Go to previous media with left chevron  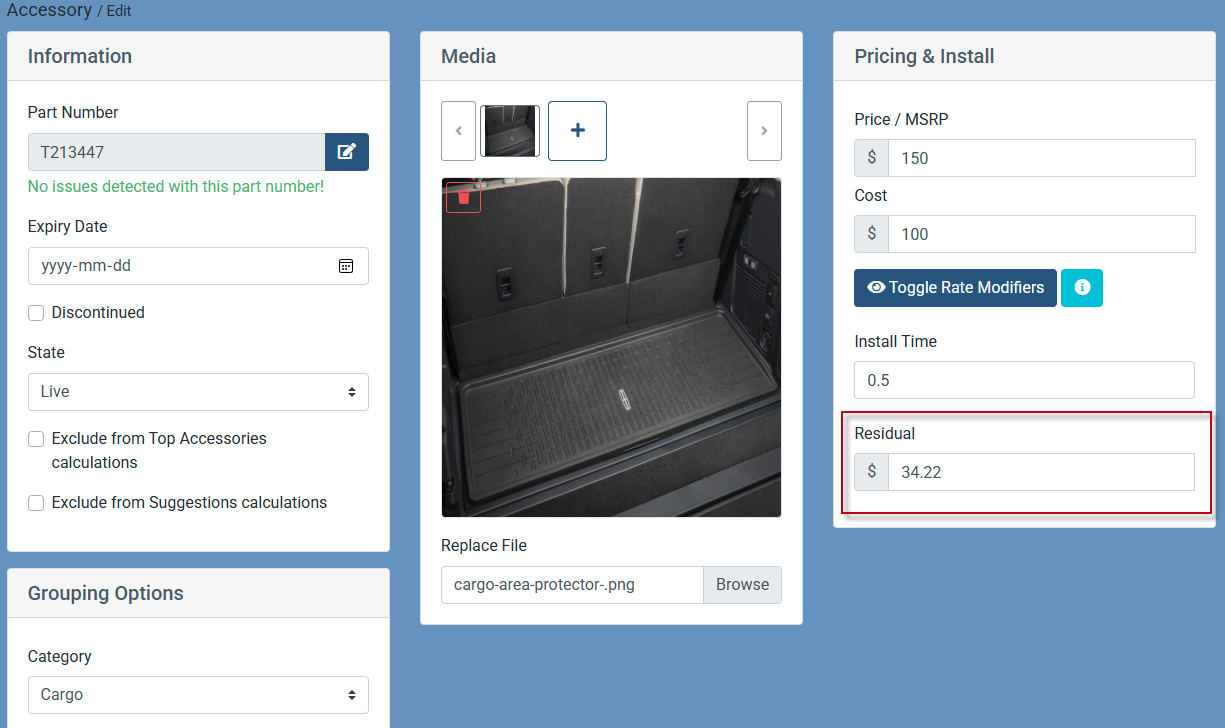(x=458, y=131)
